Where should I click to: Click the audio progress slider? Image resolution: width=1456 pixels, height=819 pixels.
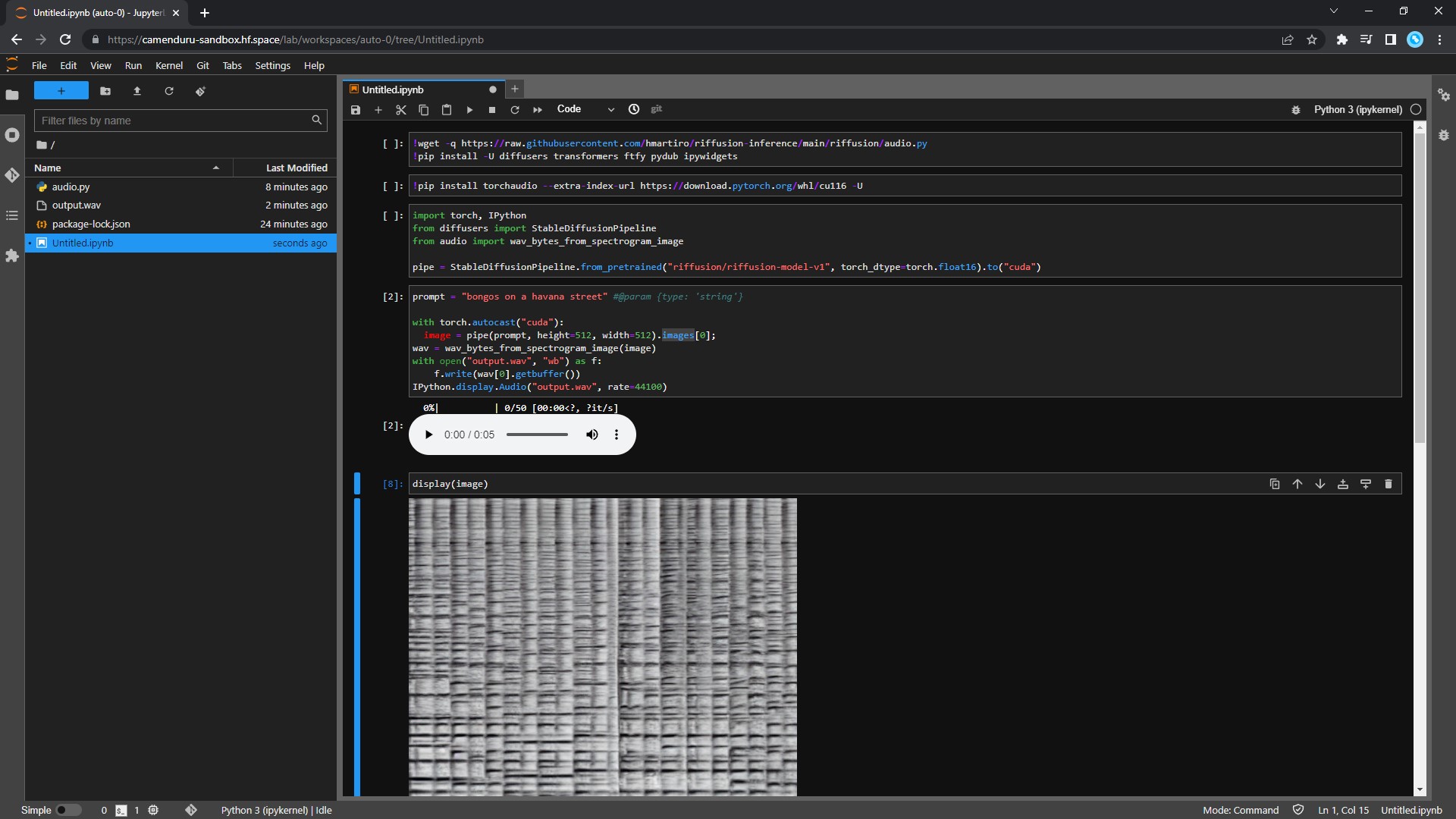[x=537, y=435]
